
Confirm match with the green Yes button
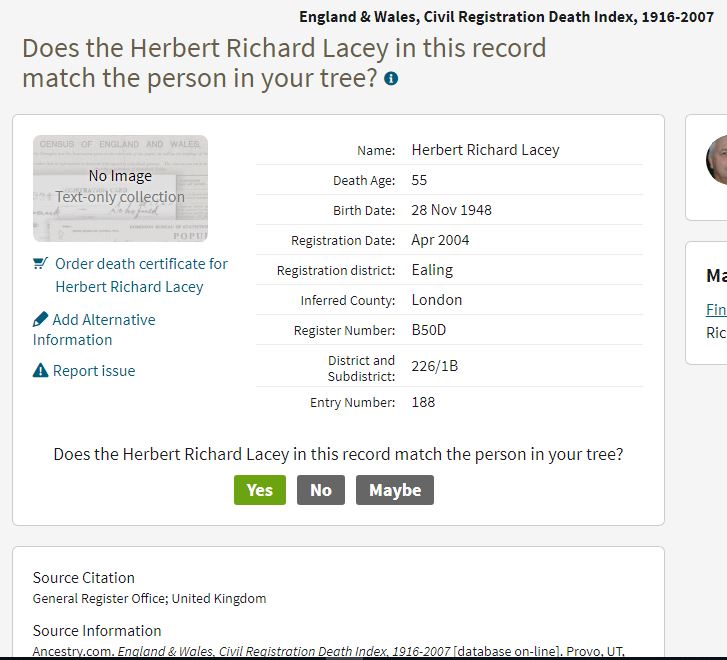260,490
